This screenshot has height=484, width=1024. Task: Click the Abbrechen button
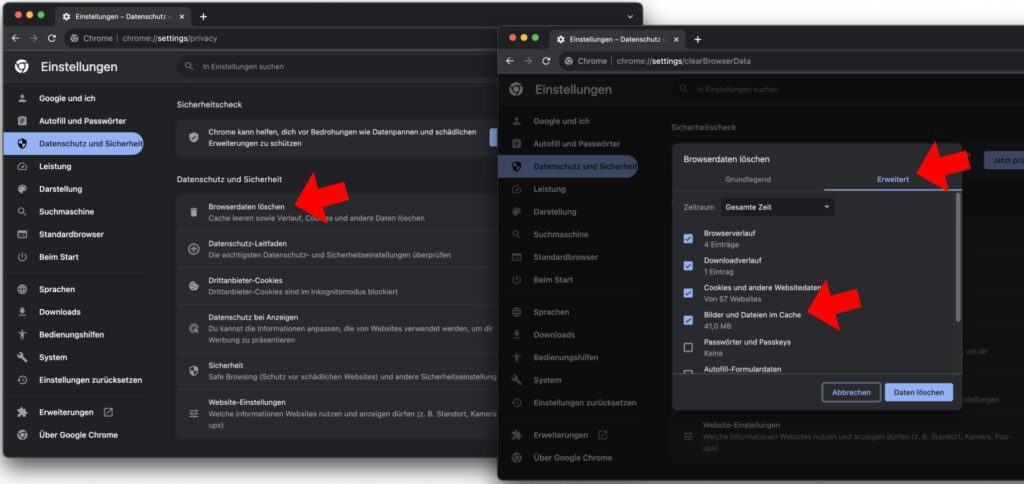(x=851, y=393)
